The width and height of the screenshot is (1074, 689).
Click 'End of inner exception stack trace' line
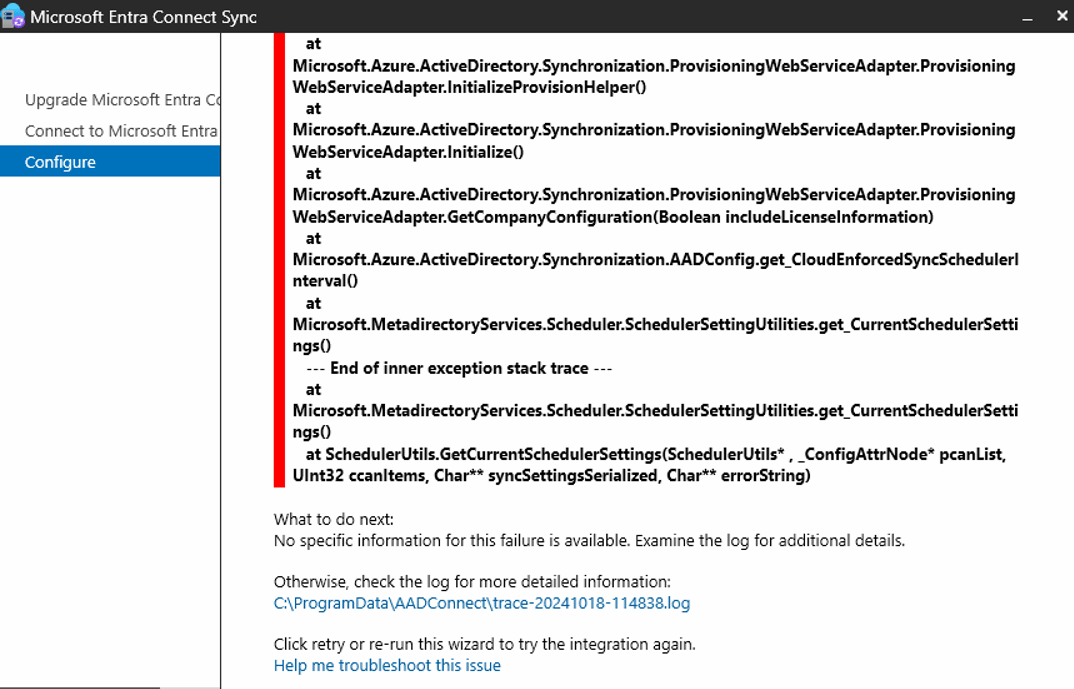click(459, 368)
